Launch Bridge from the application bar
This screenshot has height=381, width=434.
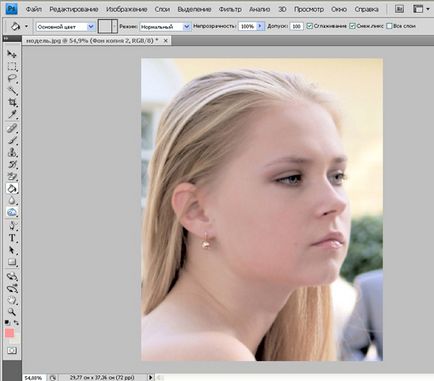[x=399, y=9]
